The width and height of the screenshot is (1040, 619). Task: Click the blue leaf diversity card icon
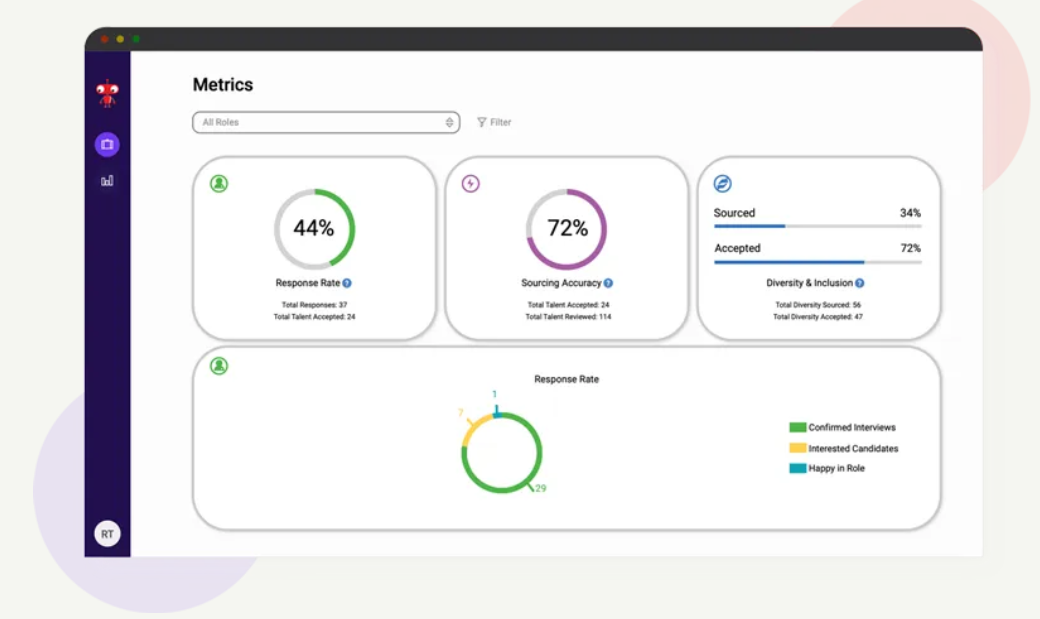722,184
